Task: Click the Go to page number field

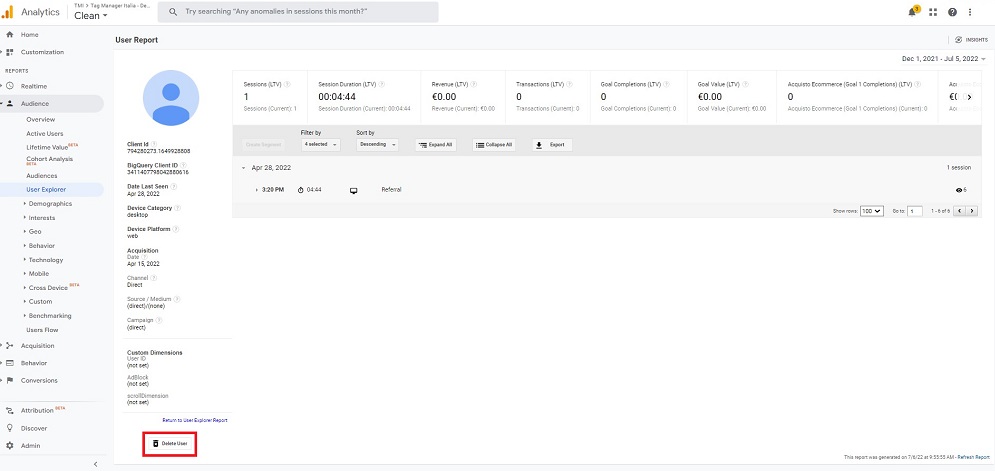Action: (x=914, y=211)
